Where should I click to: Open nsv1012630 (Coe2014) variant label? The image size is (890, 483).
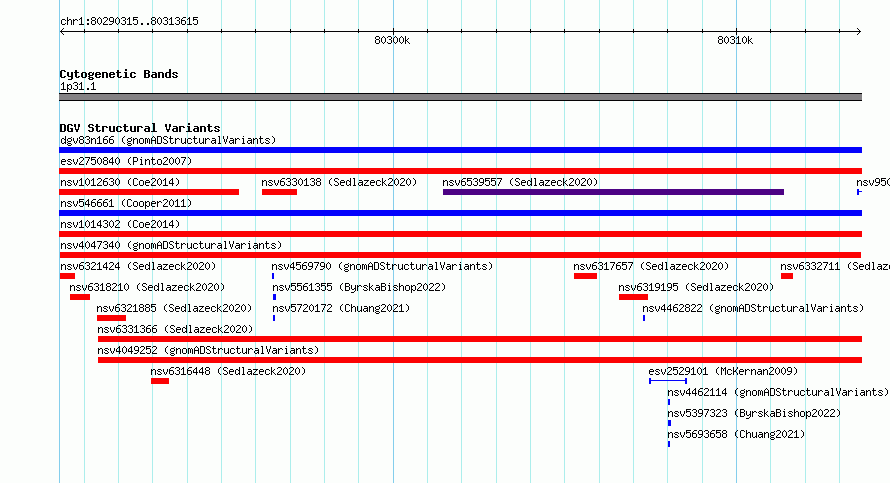[120, 182]
